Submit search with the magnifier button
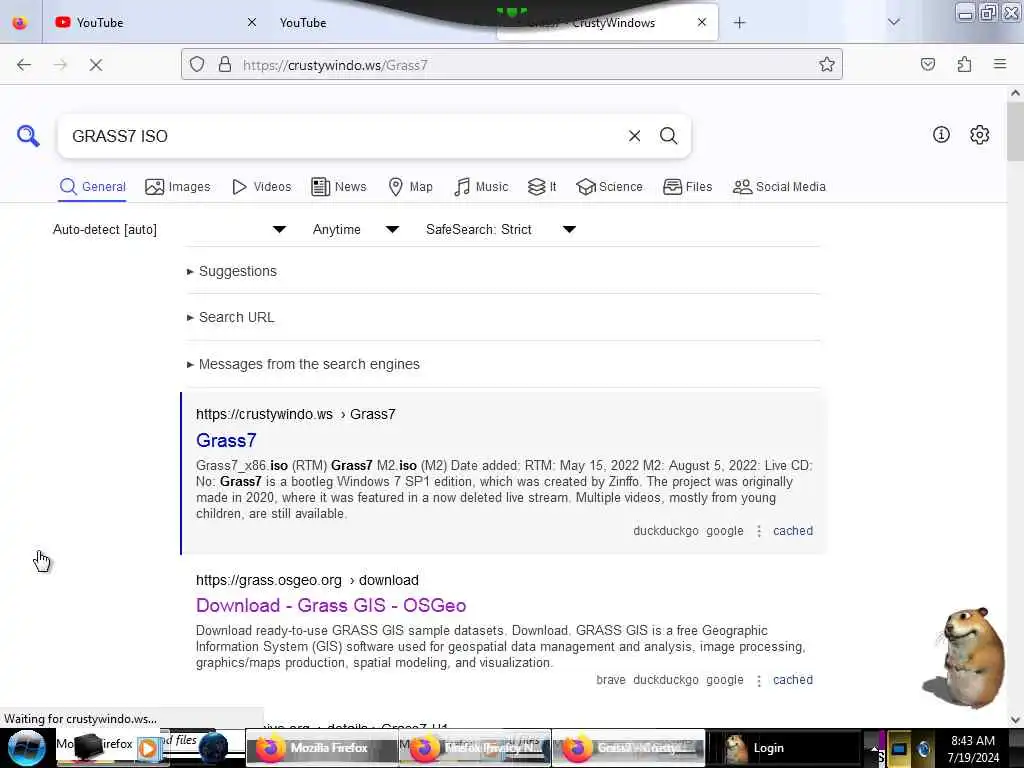 click(x=668, y=136)
